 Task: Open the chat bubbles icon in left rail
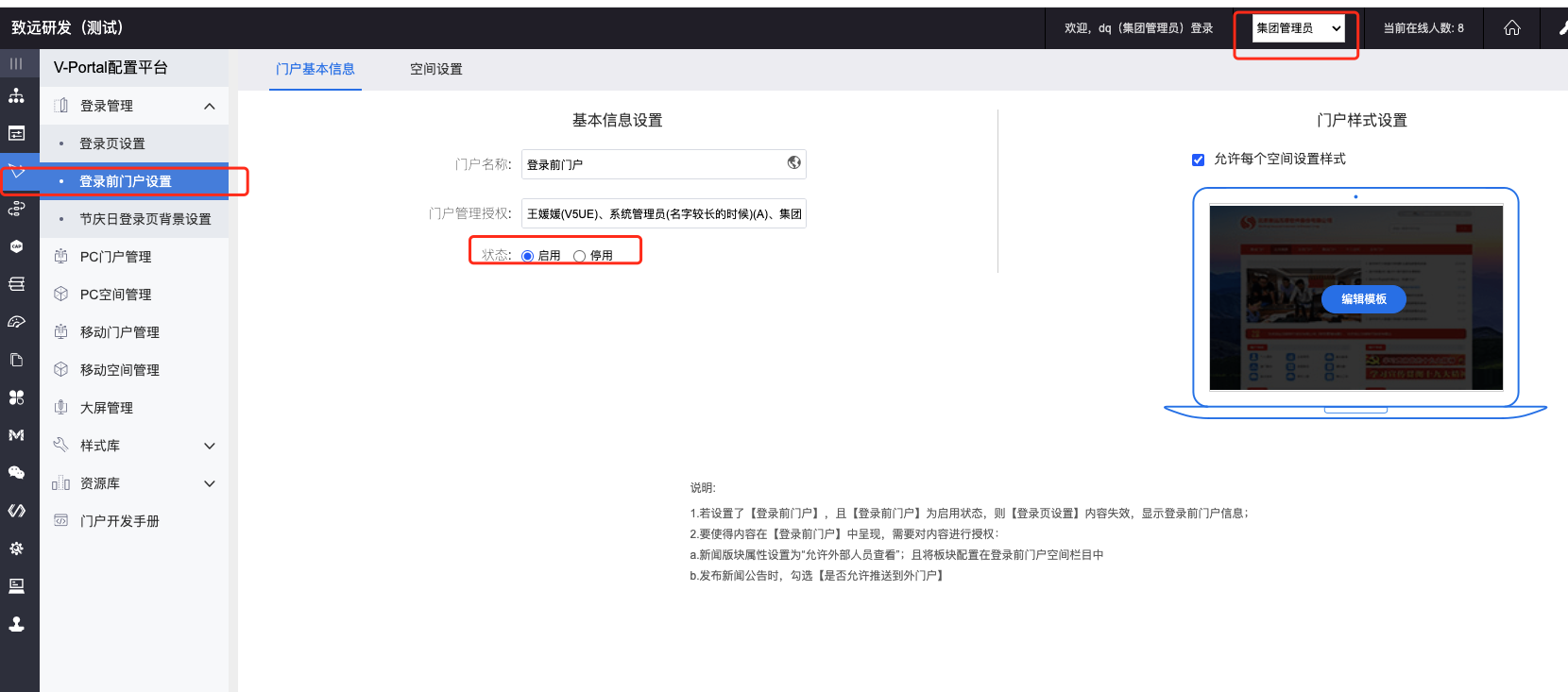click(x=16, y=473)
